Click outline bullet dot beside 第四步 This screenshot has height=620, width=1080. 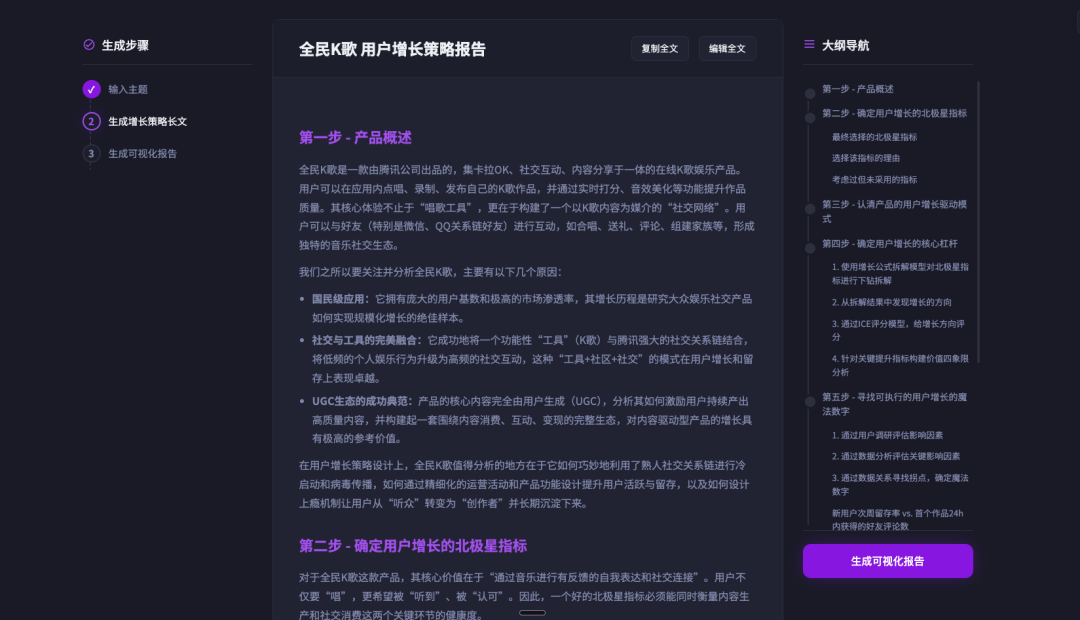[810, 248]
